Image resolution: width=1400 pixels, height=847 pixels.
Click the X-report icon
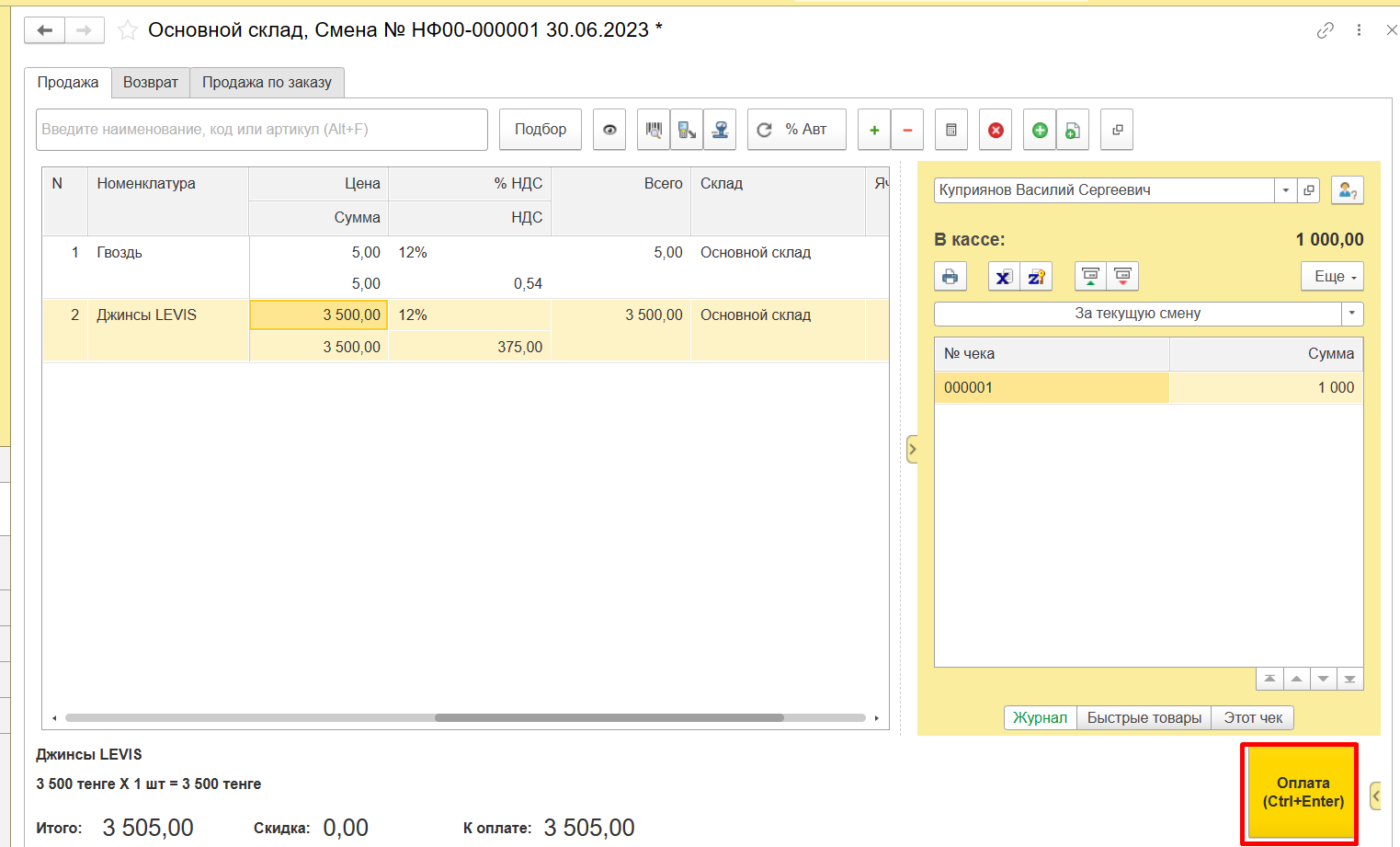pos(1004,277)
